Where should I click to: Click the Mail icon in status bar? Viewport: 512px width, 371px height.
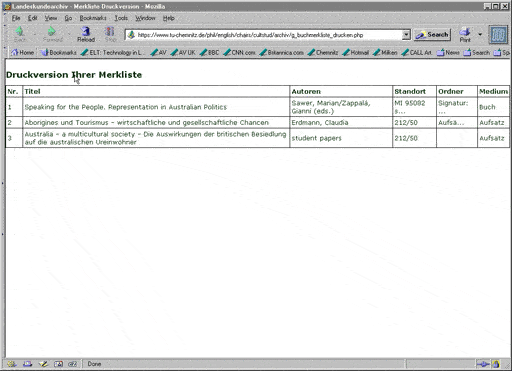coord(27,364)
